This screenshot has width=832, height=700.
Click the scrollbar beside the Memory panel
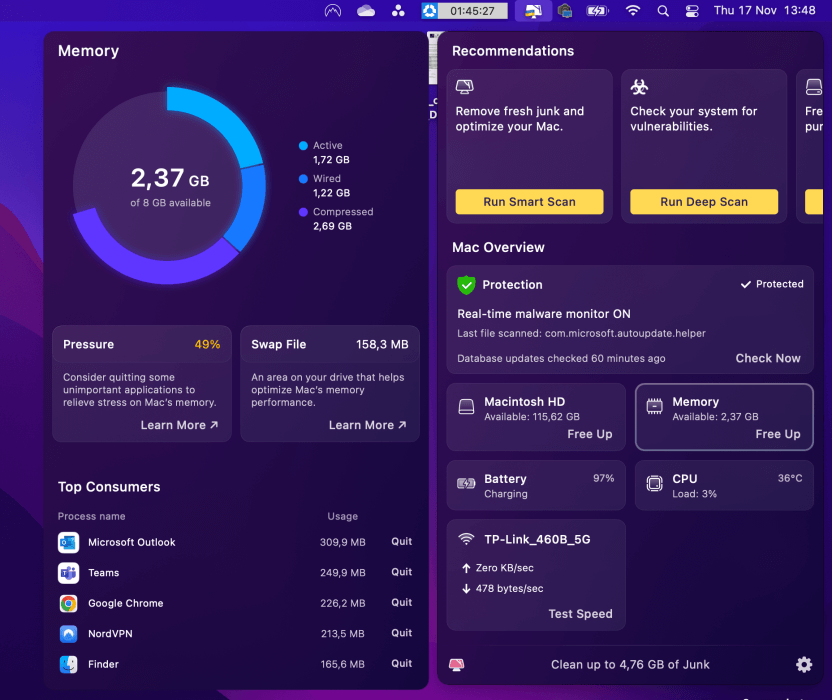click(432, 60)
